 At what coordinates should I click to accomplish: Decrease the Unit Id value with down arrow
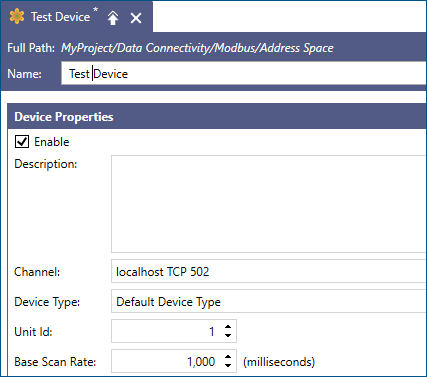click(x=228, y=335)
